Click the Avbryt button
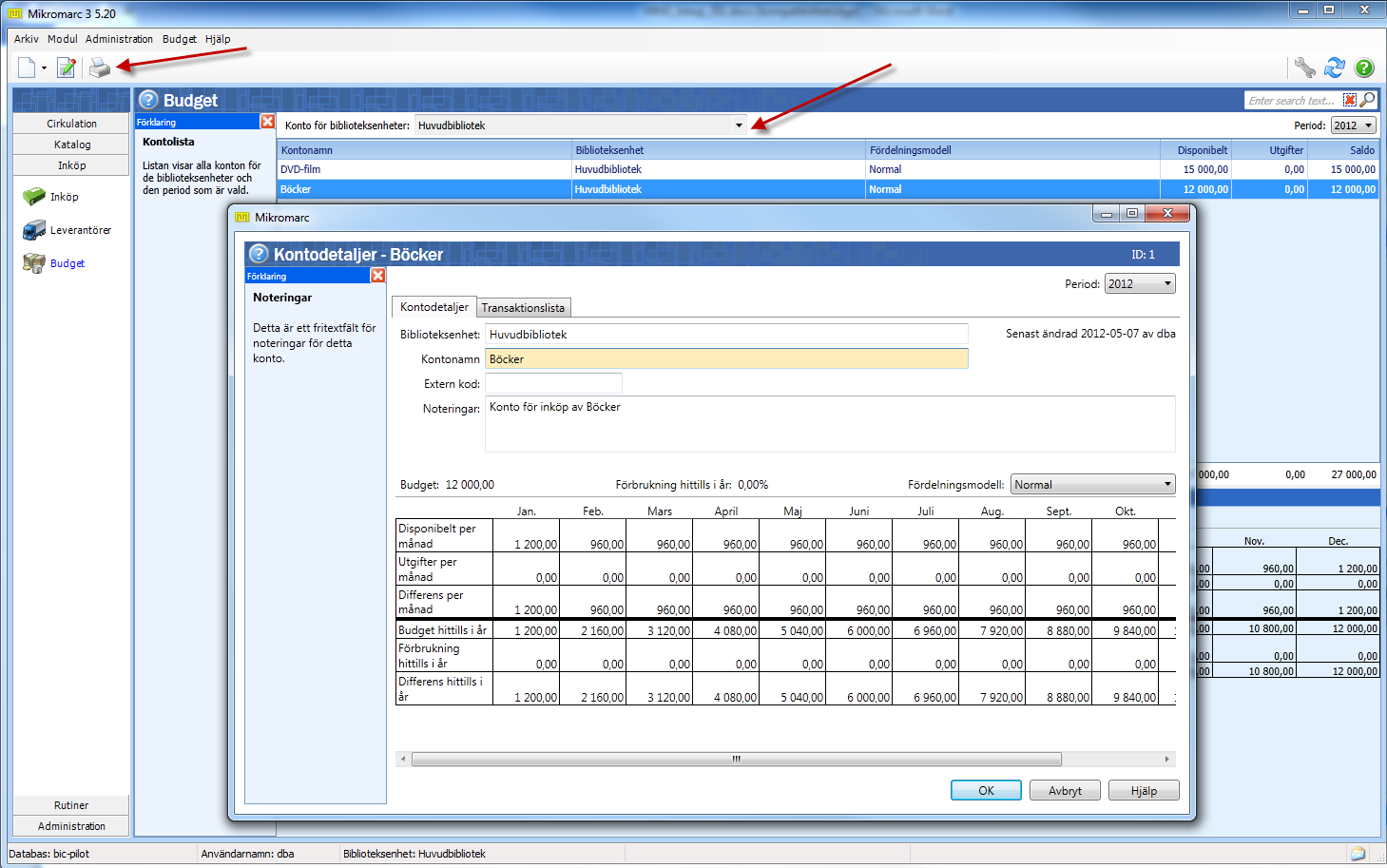This screenshot has width=1387, height=868. (x=1065, y=790)
